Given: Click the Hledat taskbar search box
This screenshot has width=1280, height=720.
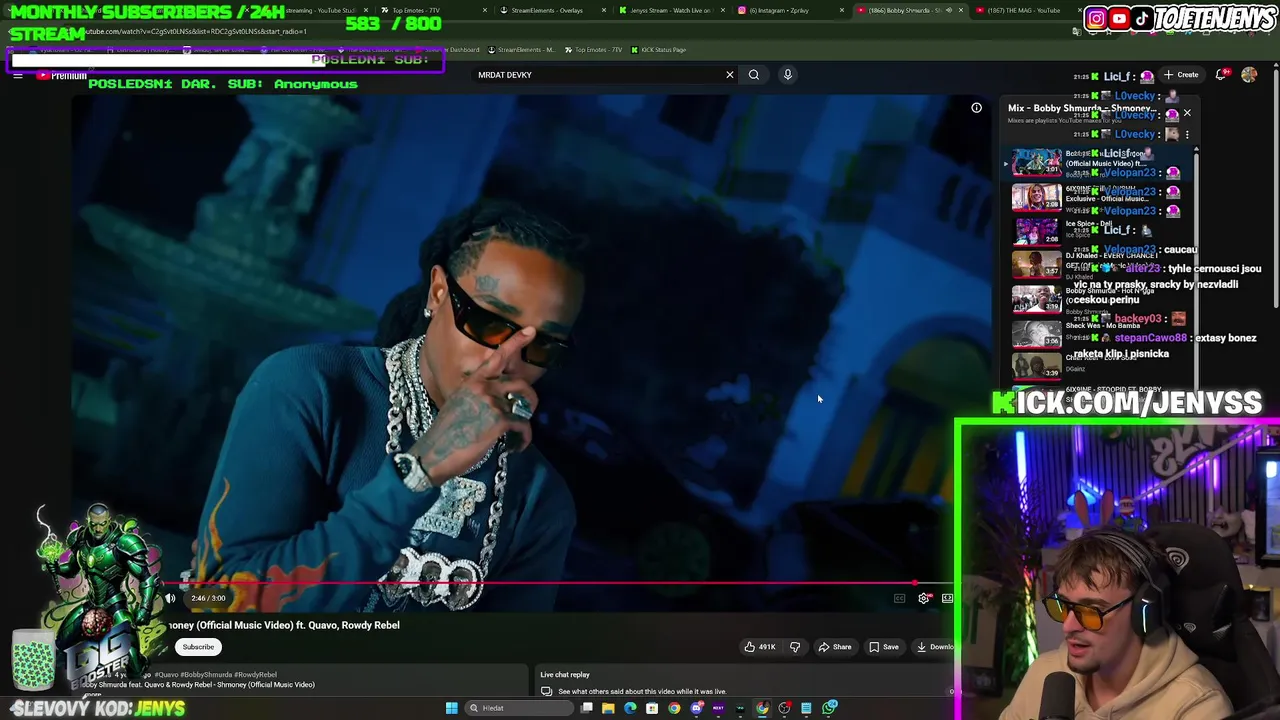Looking at the screenshot, I should (x=520, y=708).
